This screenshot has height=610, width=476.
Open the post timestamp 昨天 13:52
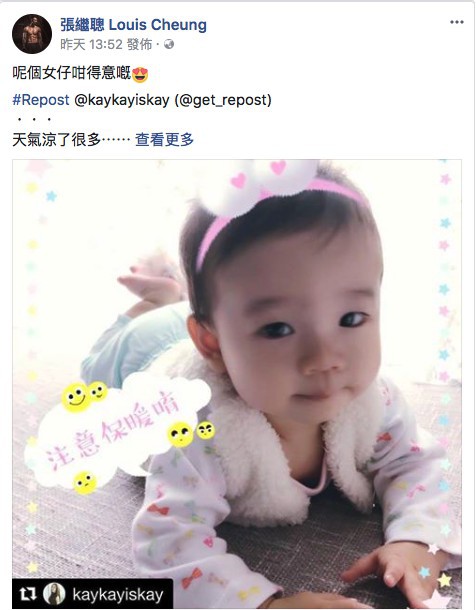tap(91, 44)
